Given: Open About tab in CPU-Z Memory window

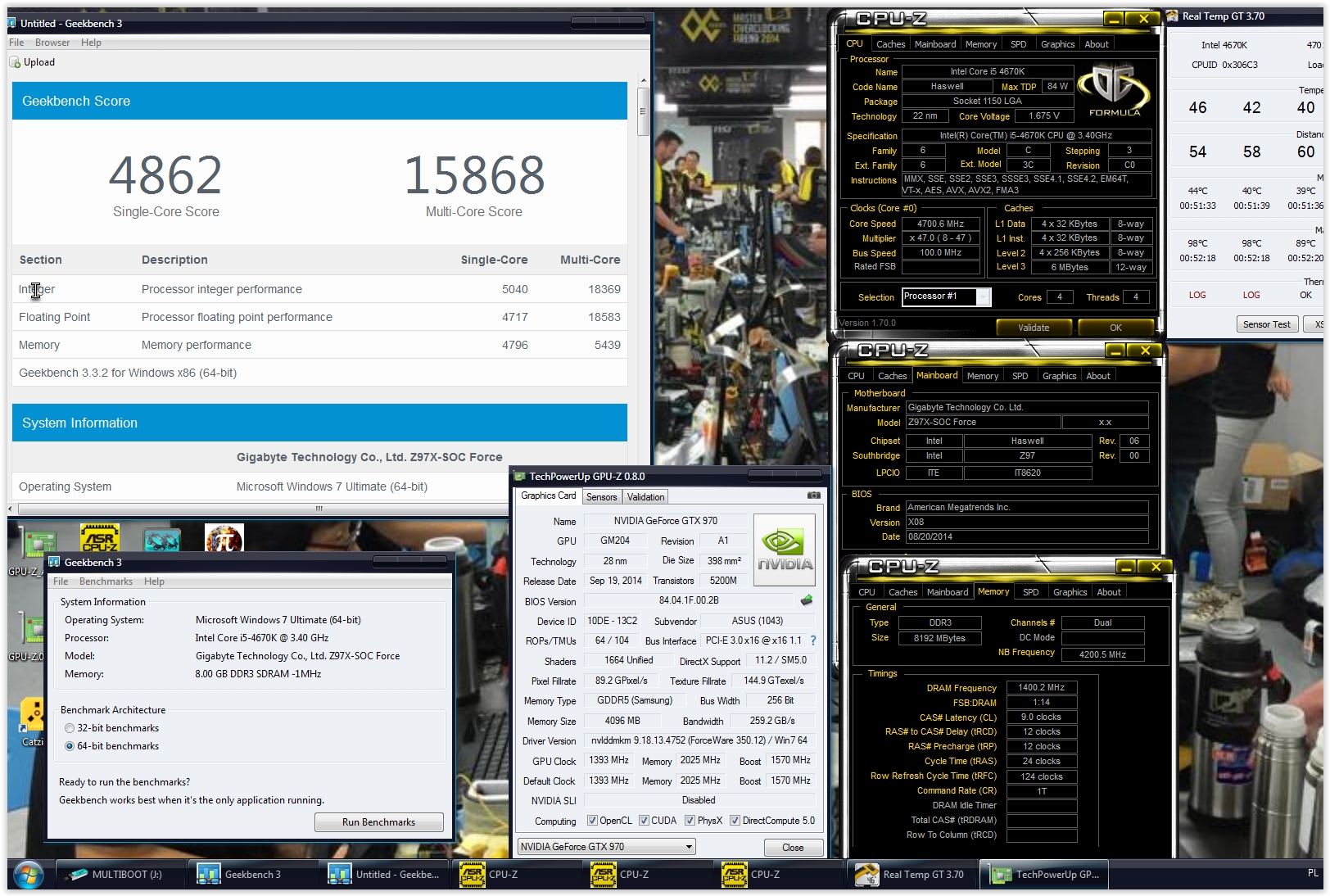Looking at the screenshot, I should coord(1109,592).
